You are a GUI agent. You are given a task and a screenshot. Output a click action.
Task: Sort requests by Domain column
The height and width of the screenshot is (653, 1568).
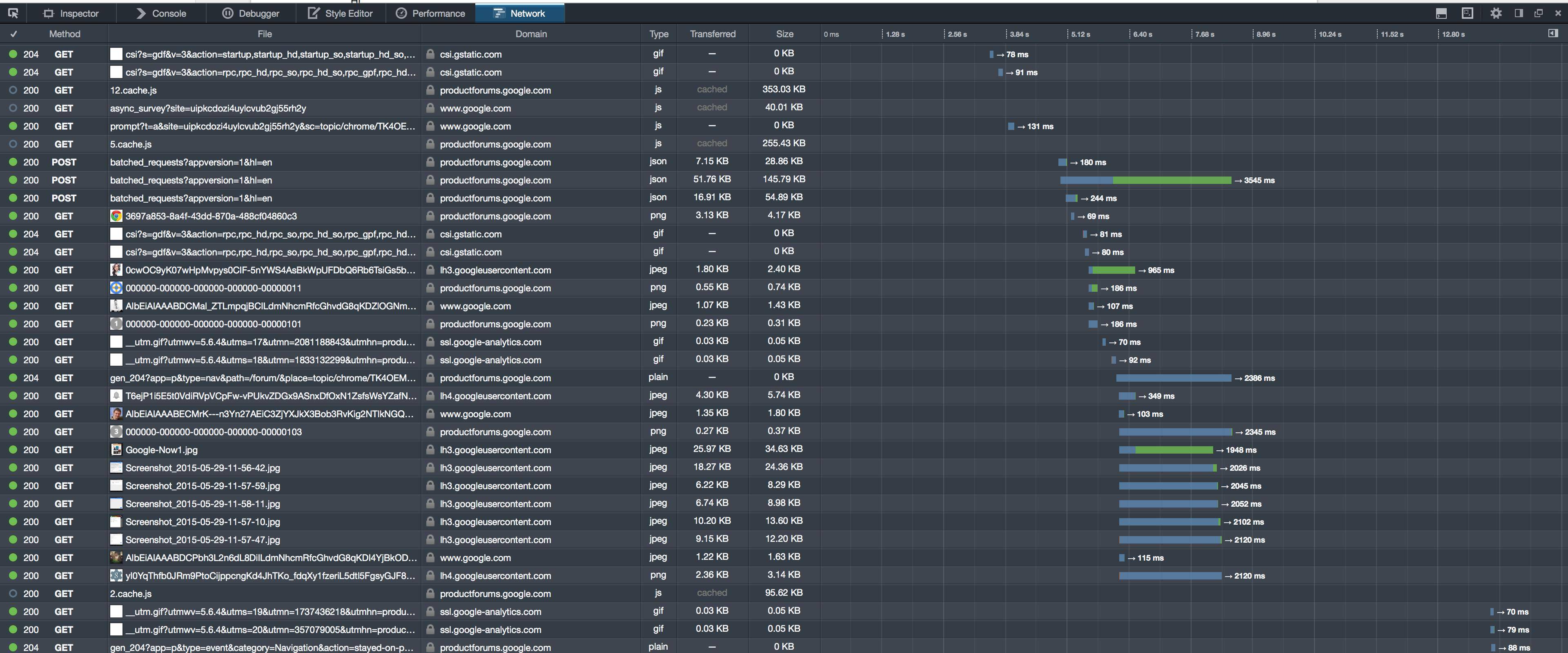pos(531,34)
